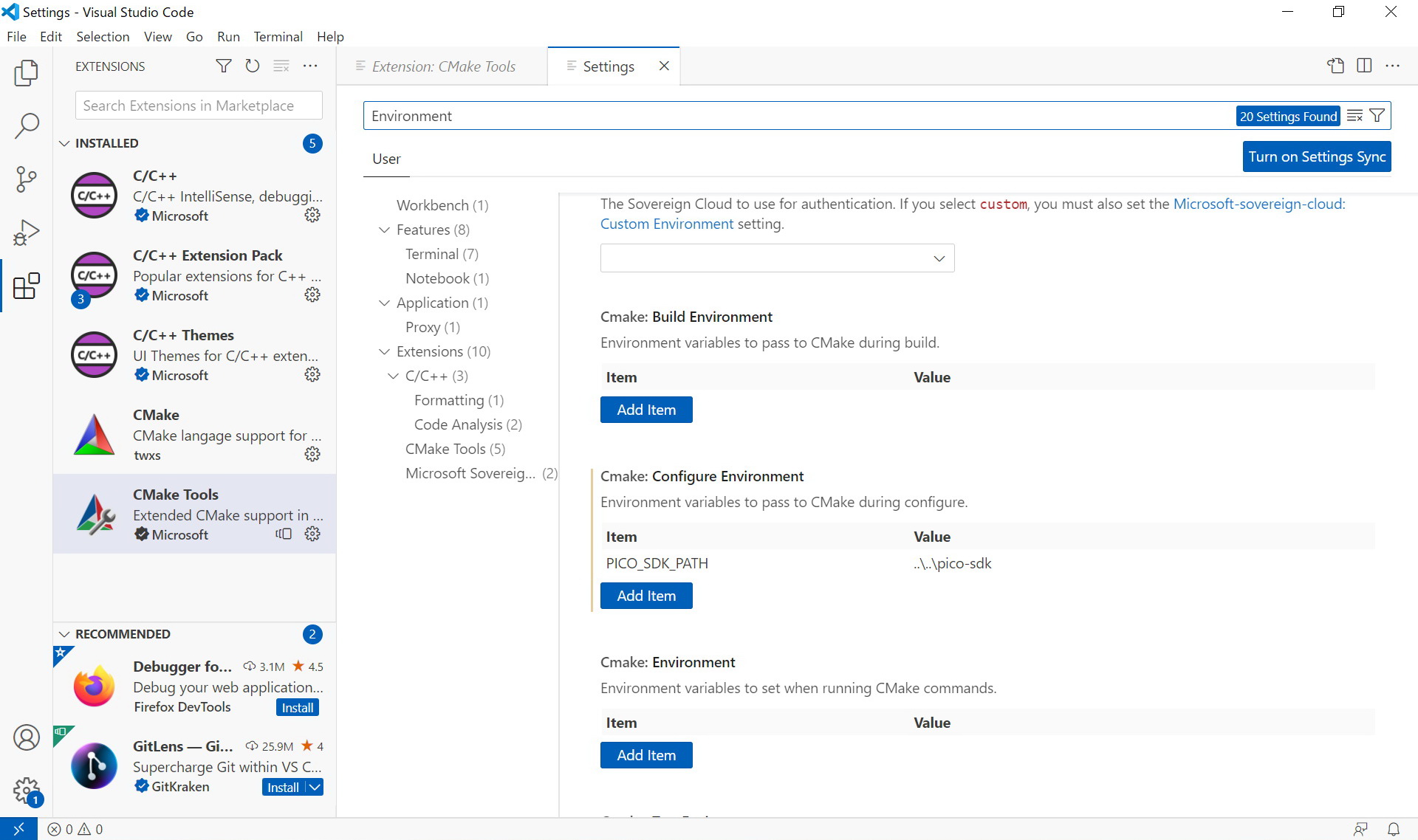
Task: Open the Selection menu
Action: pos(103,36)
